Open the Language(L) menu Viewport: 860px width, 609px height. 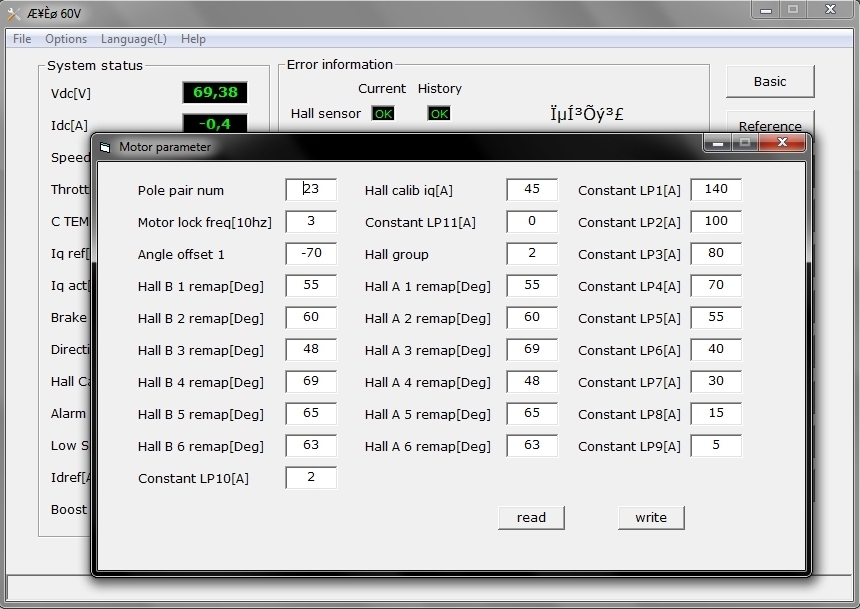[134, 39]
